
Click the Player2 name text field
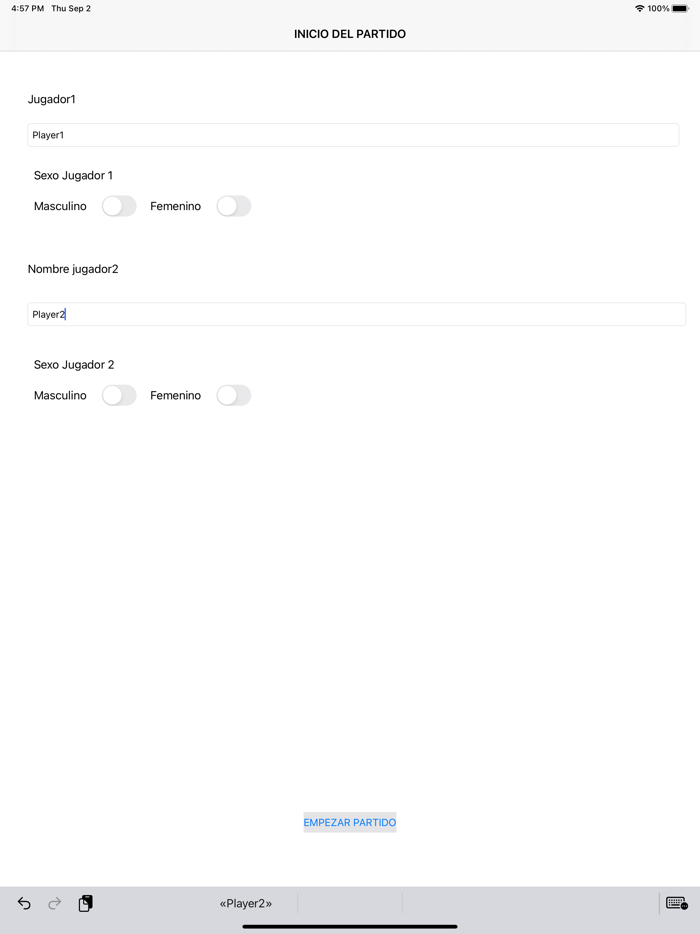pyautogui.click(x=356, y=314)
